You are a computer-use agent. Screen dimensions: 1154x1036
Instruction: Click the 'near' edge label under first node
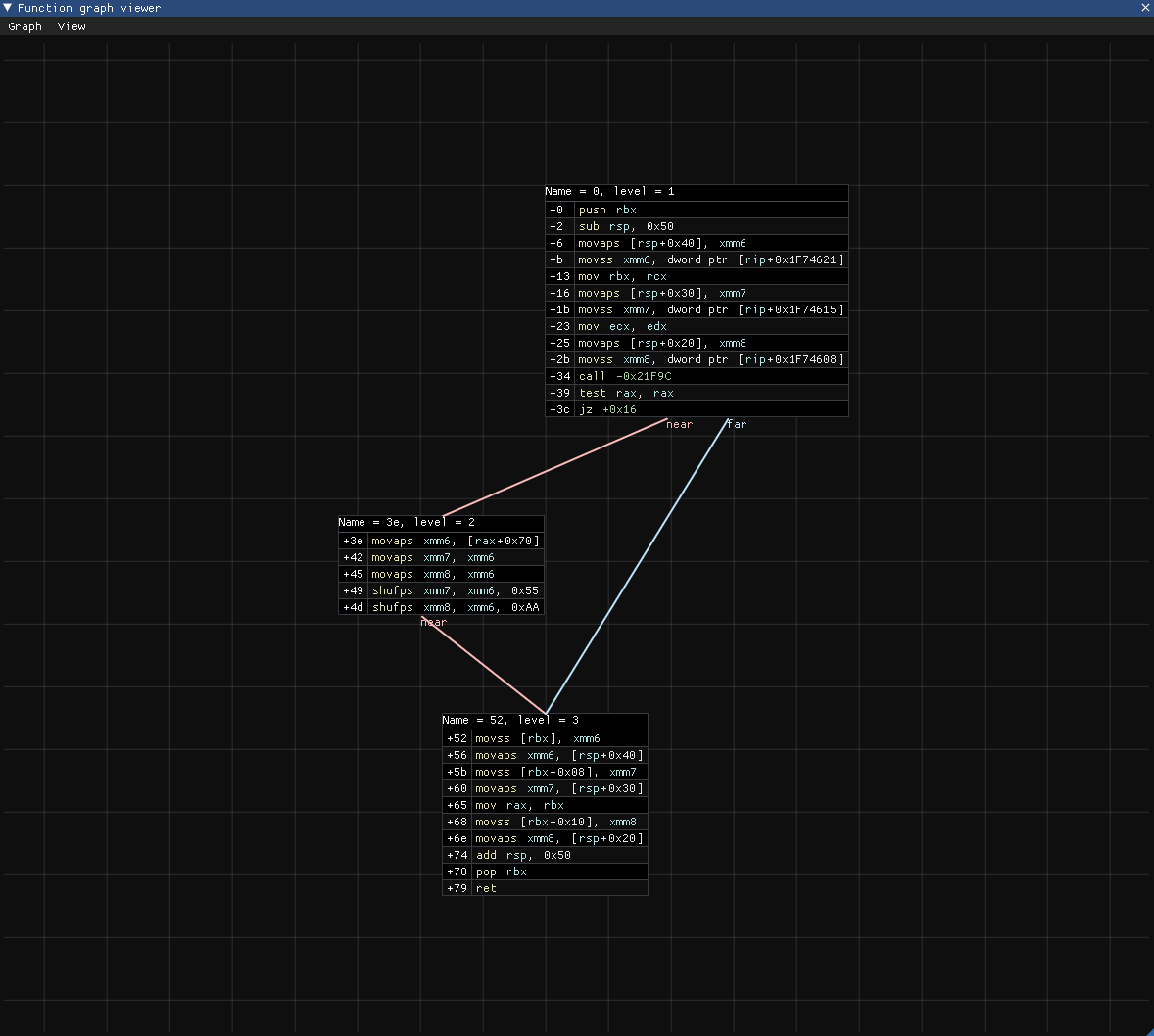tap(679, 425)
